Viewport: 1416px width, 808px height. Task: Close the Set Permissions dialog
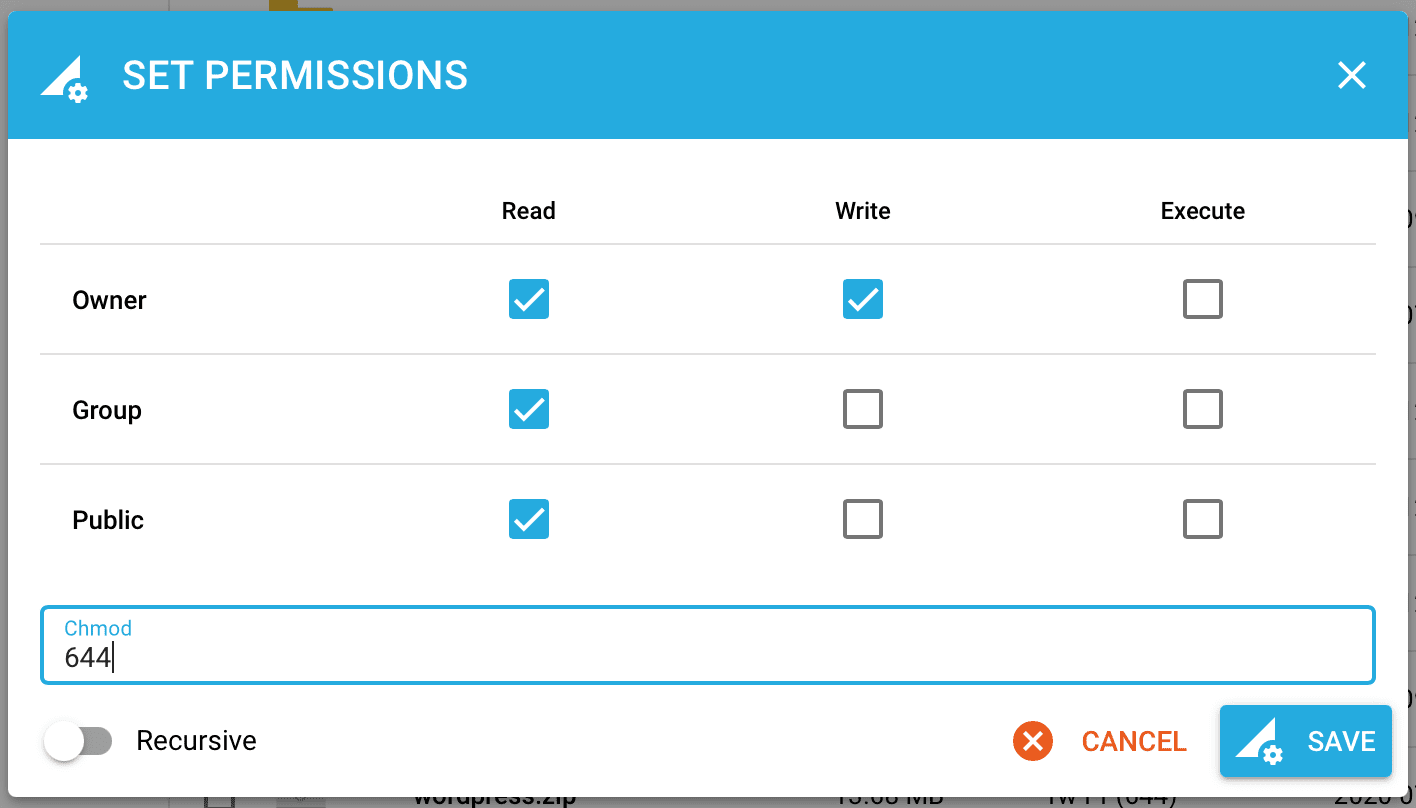1352,75
